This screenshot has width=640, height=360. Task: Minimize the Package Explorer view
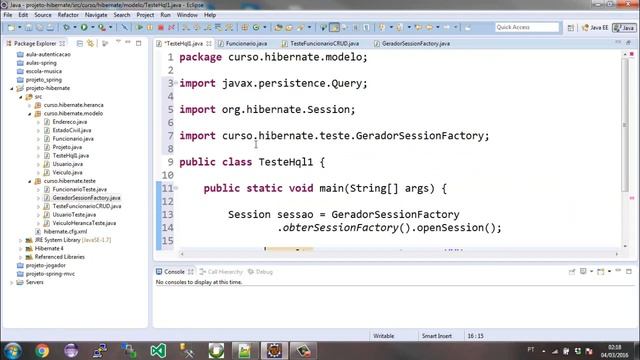click(x=128, y=42)
